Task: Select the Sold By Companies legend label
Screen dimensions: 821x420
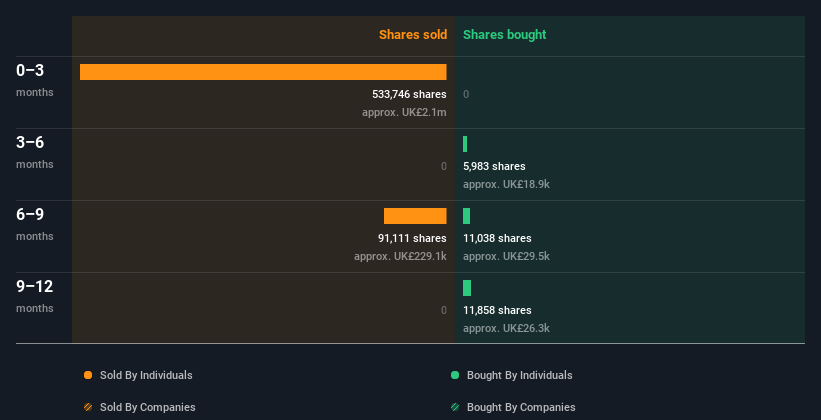Action: [148, 407]
